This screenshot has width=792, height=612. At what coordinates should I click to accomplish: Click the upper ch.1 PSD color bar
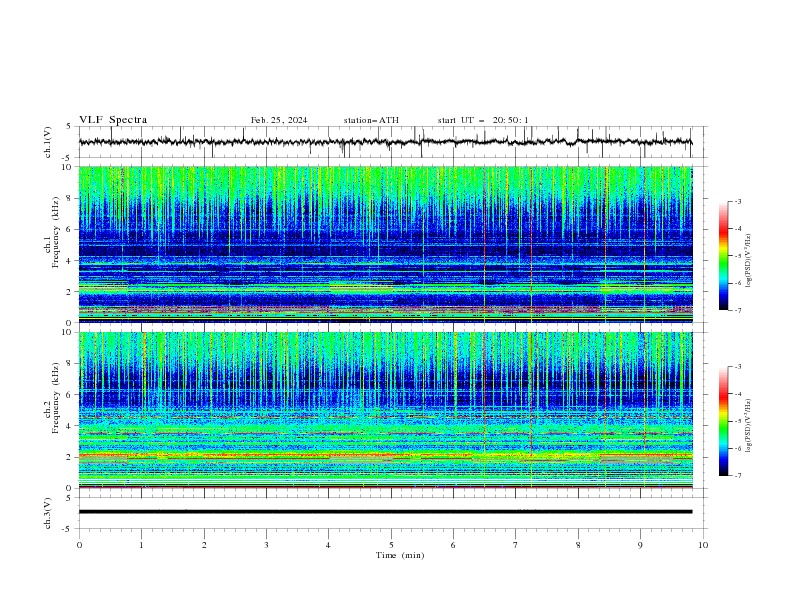[723, 256]
